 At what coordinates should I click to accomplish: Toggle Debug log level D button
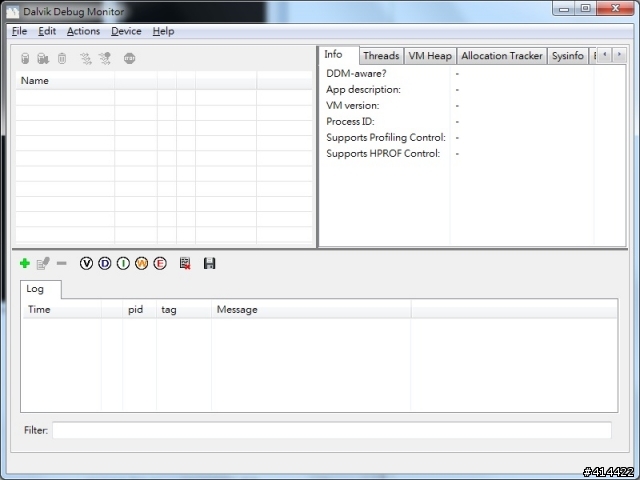coord(104,263)
